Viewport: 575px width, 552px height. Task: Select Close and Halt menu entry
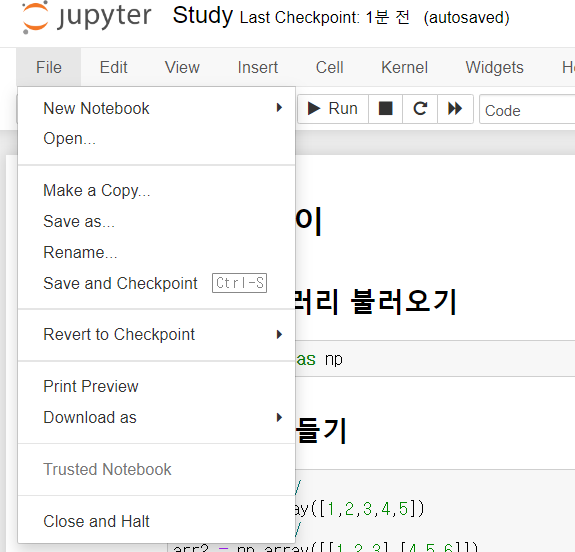coord(157,521)
